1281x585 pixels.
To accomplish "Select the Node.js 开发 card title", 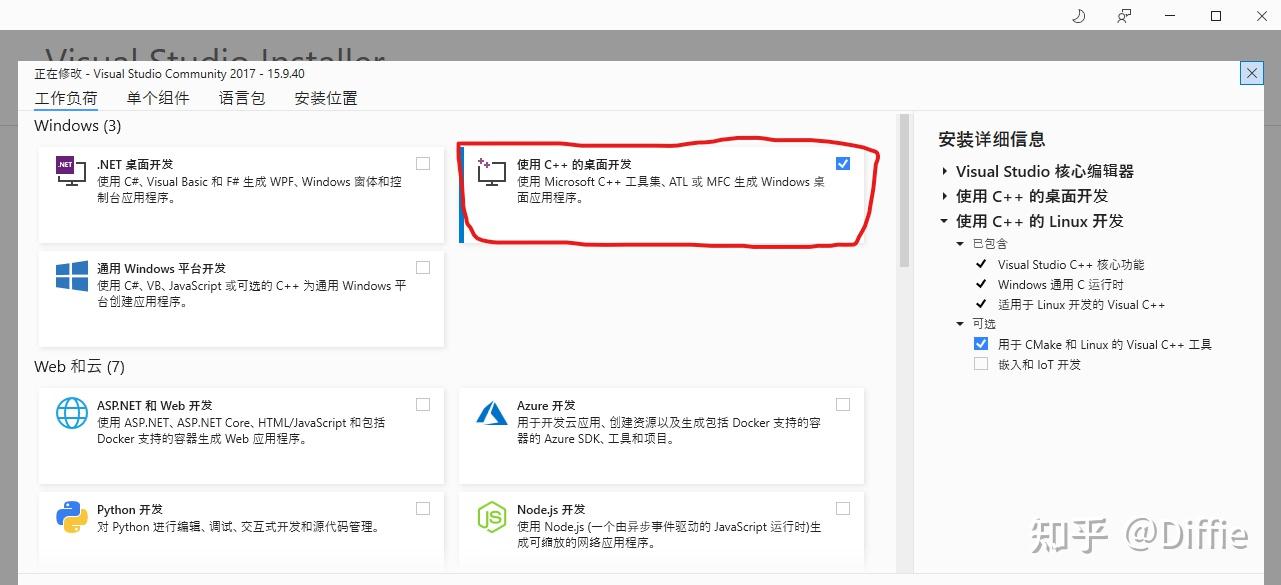I will (551, 509).
